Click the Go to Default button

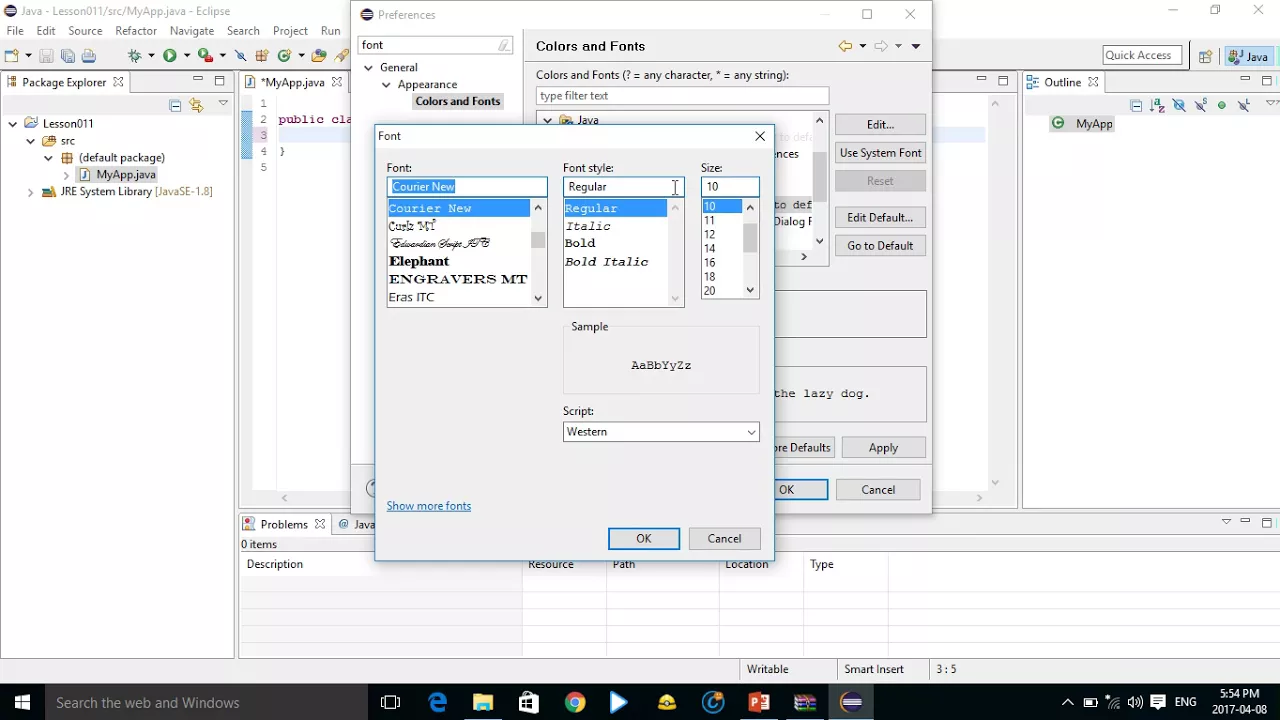point(880,245)
